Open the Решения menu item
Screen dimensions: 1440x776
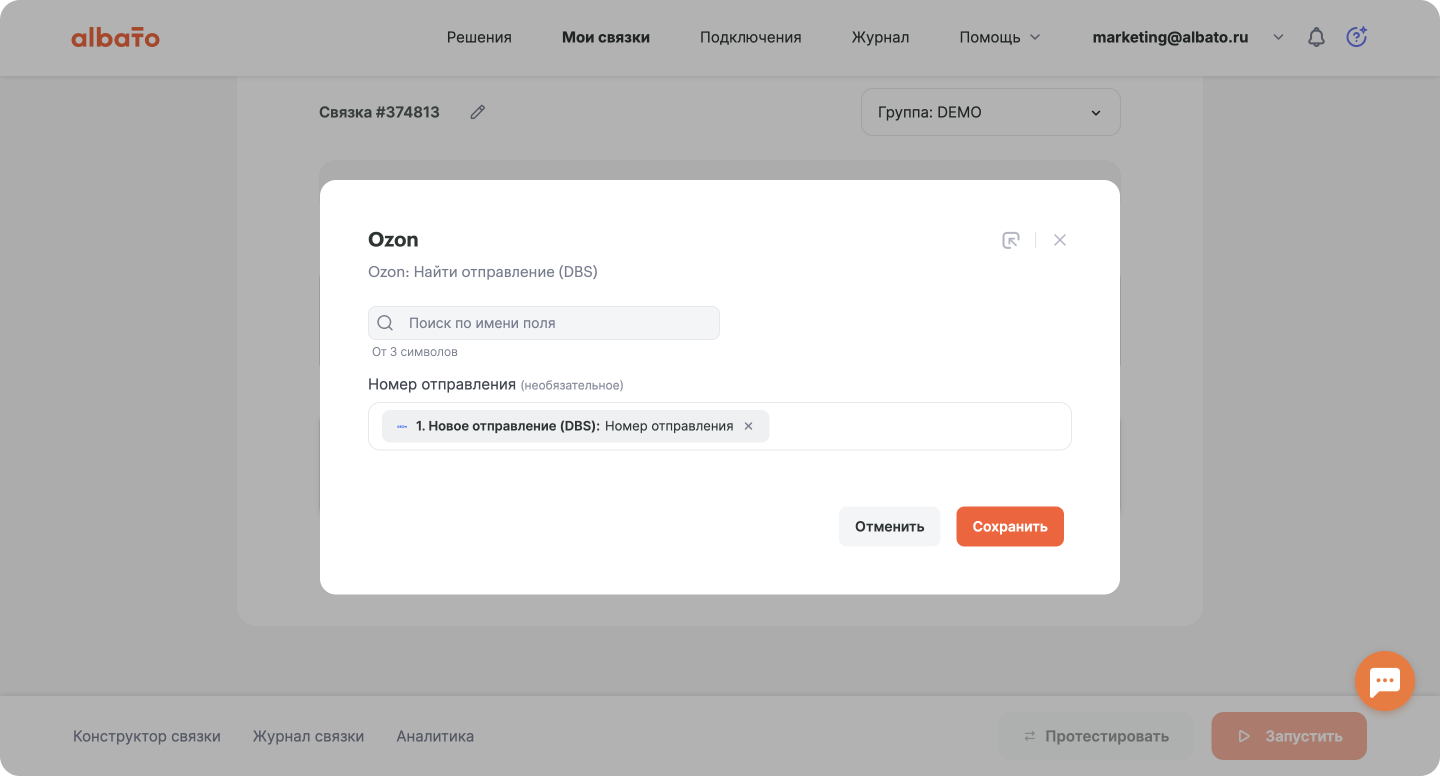[479, 37]
